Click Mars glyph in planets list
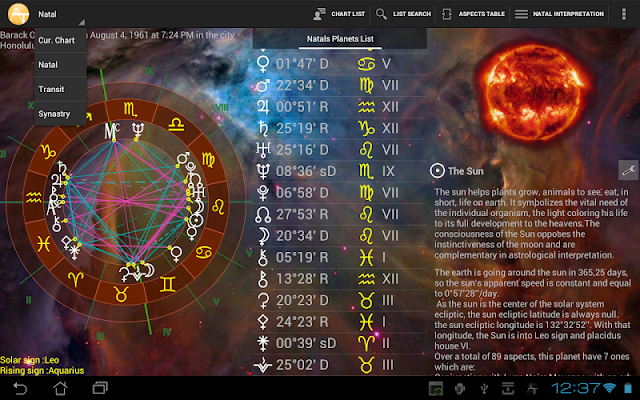The image size is (640, 400). click(263, 85)
